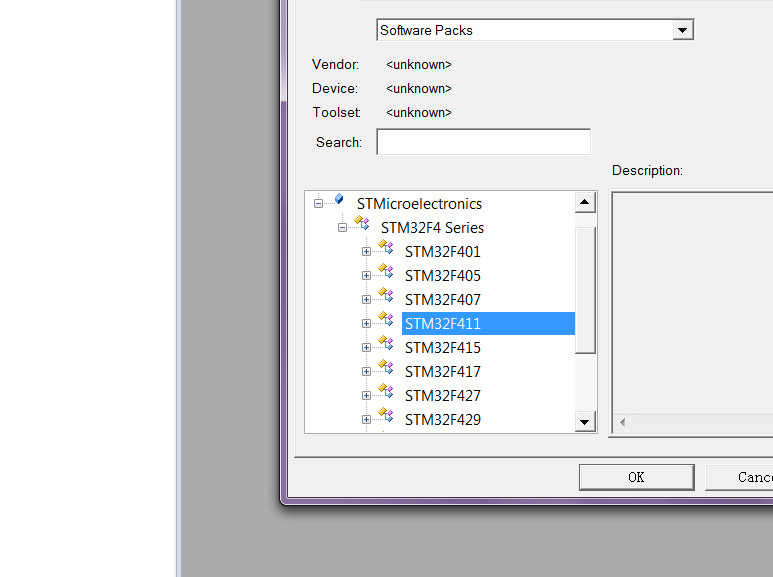Open the Software Packs dropdown
Screen dimensions: 773x577
click(x=682, y=30)
